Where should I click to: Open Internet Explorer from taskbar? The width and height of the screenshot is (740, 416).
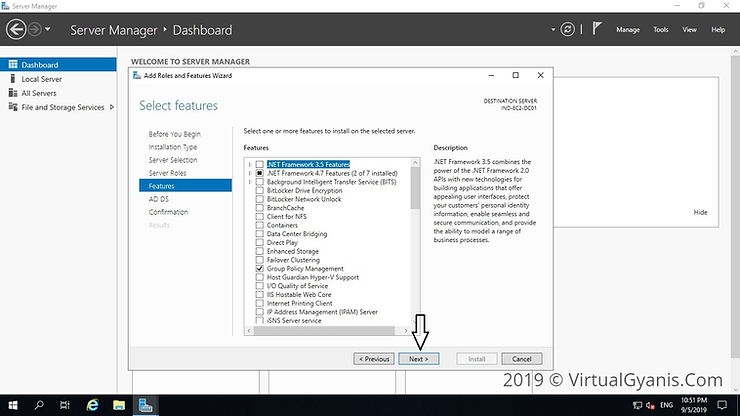92,405
